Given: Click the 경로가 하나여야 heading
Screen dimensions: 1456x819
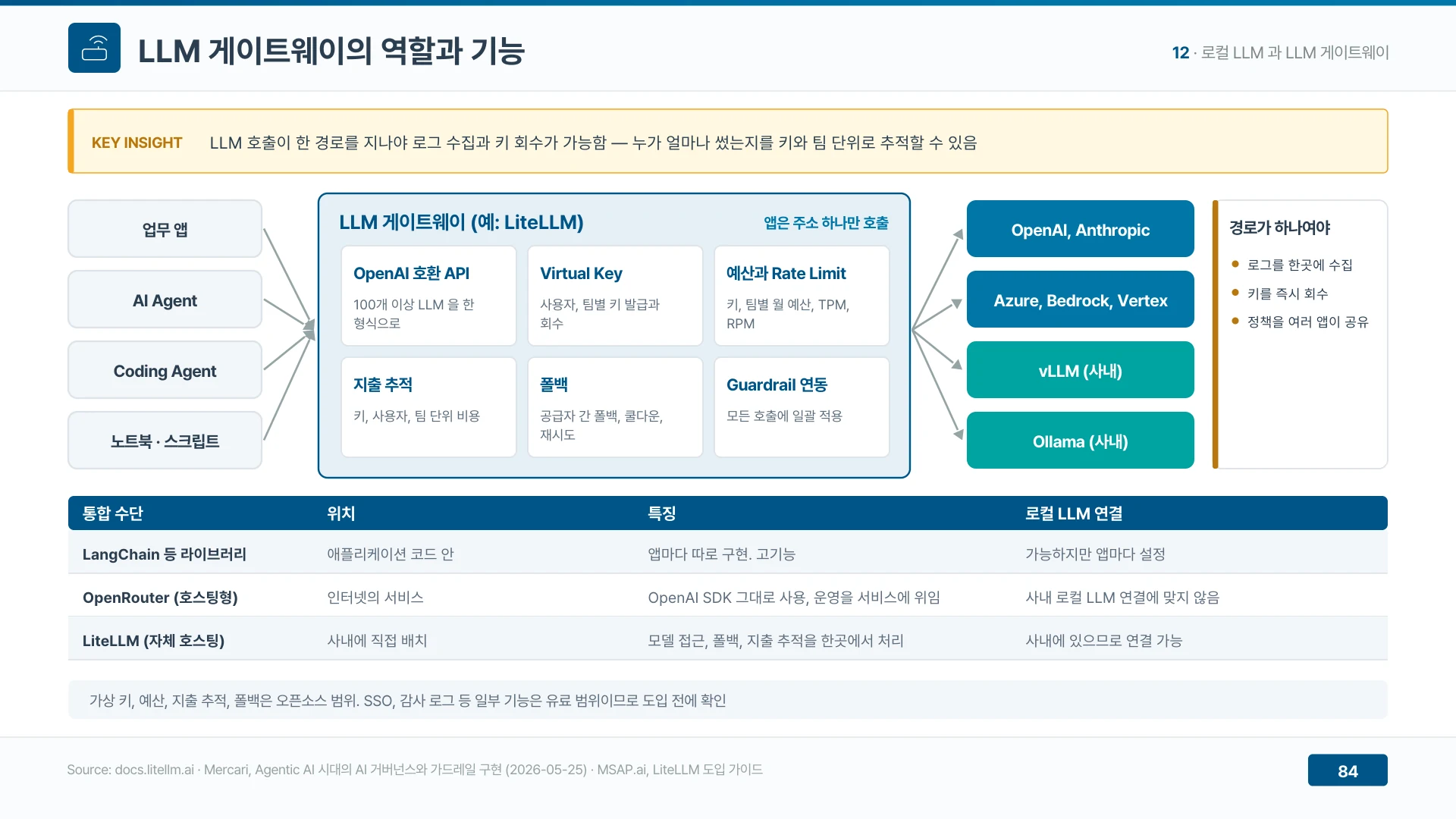Looking at the screenshot, I should (1279, 227).
